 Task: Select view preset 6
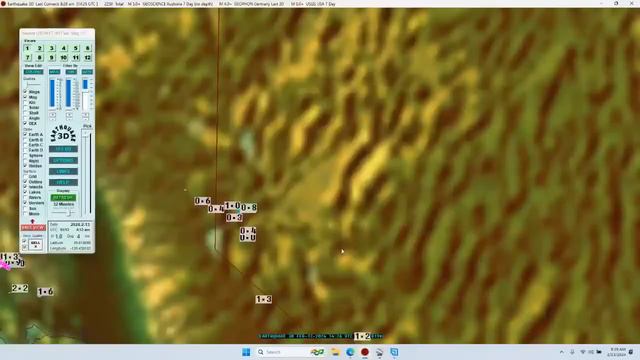(87, 48)
